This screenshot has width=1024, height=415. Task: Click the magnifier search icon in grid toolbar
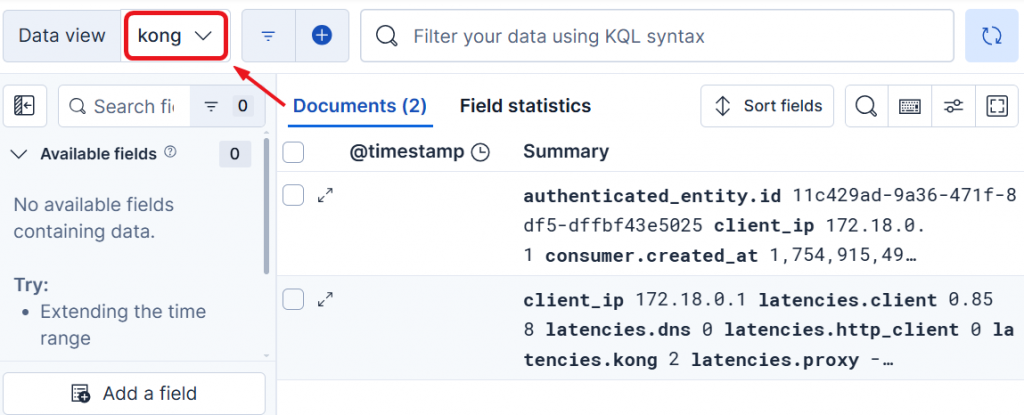point(866,106)
